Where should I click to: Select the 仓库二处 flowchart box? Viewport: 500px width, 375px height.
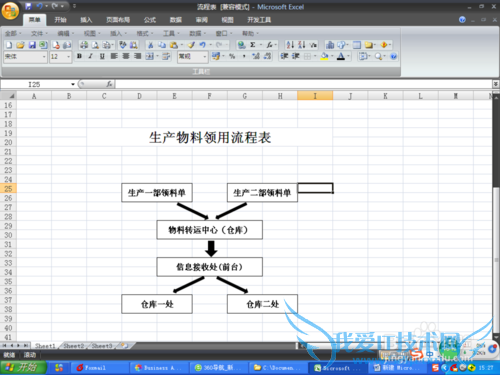click(262, 304)
